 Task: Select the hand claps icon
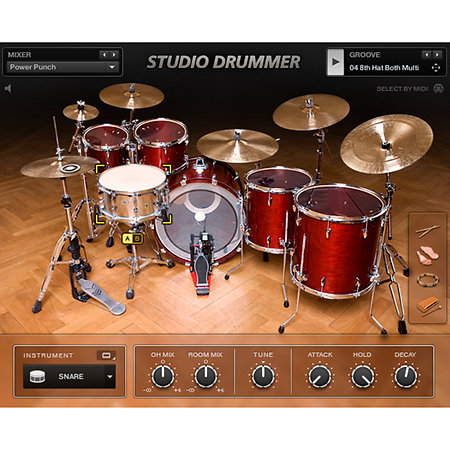(427, 255)
